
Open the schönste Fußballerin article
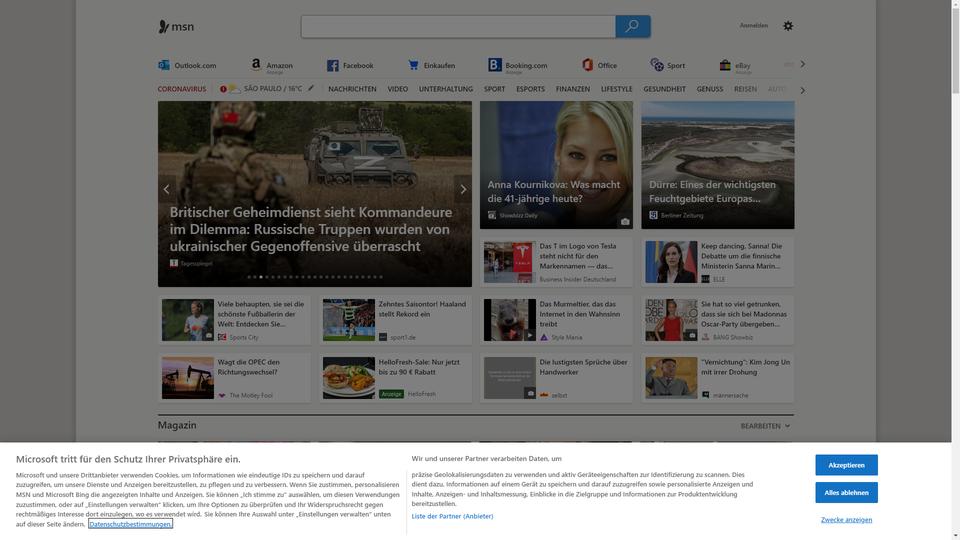pos(234,320)
